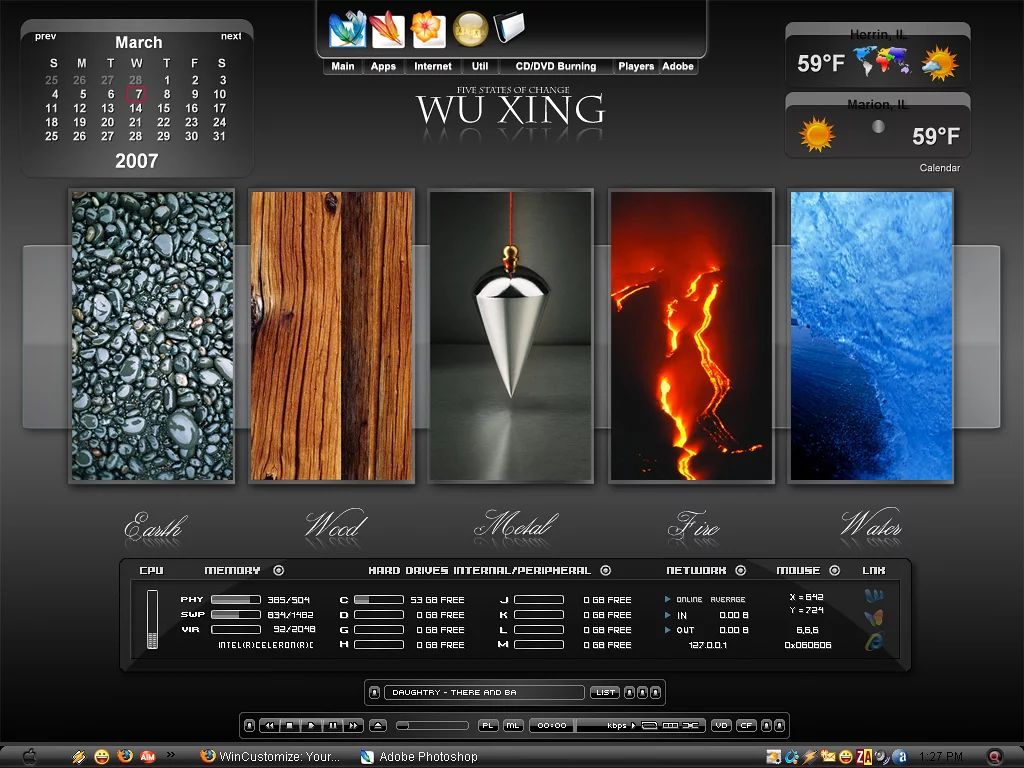Toggle the Network section radio button
This screenshot has width=1024, height=768.
tap(740, 571)
